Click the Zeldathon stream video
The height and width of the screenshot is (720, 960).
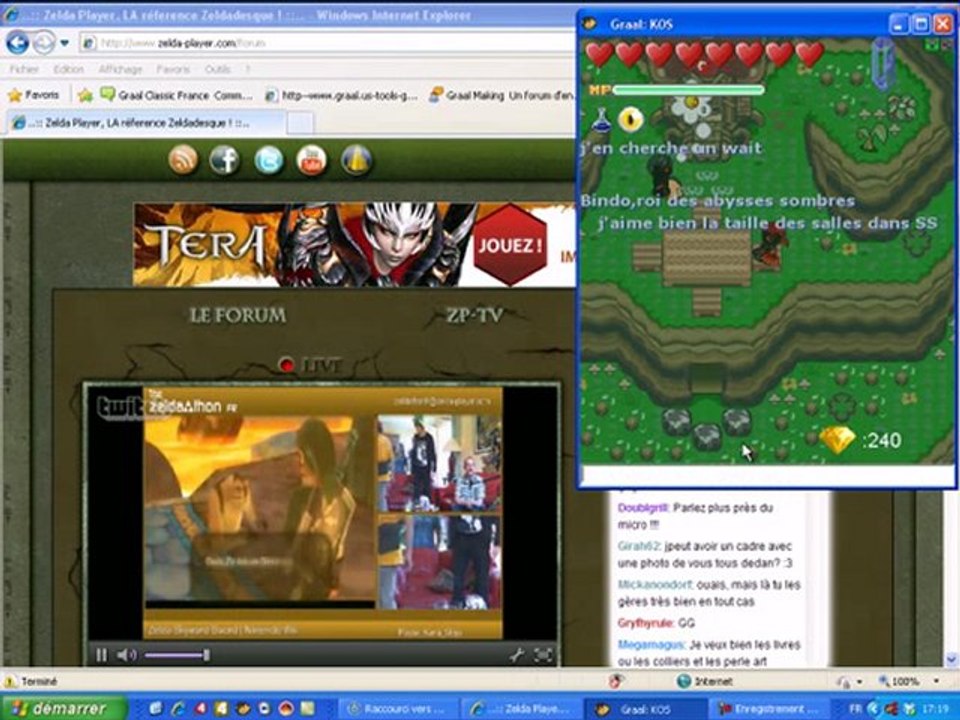click(323, 513)
